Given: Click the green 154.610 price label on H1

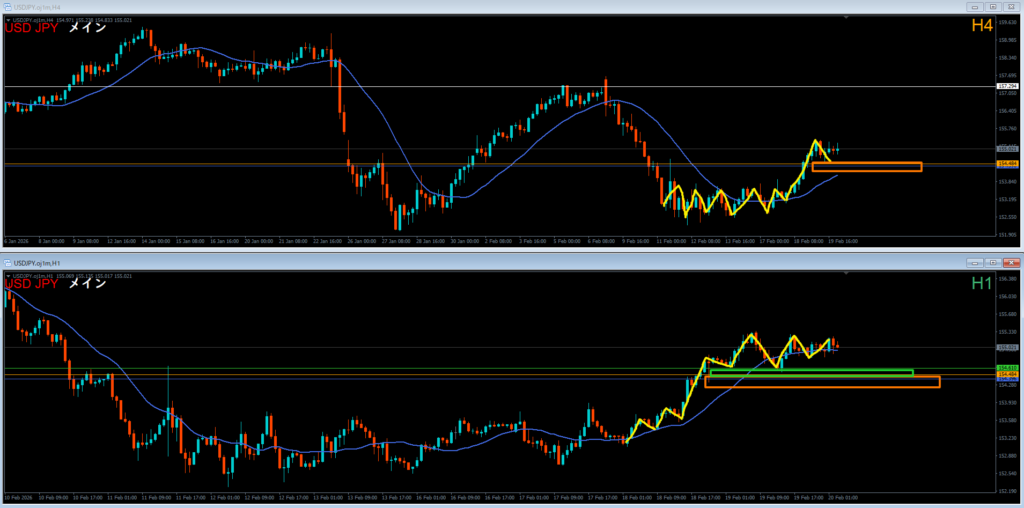Looking at the screenshot, I should pyautogui.click(x=1007, y=369).
